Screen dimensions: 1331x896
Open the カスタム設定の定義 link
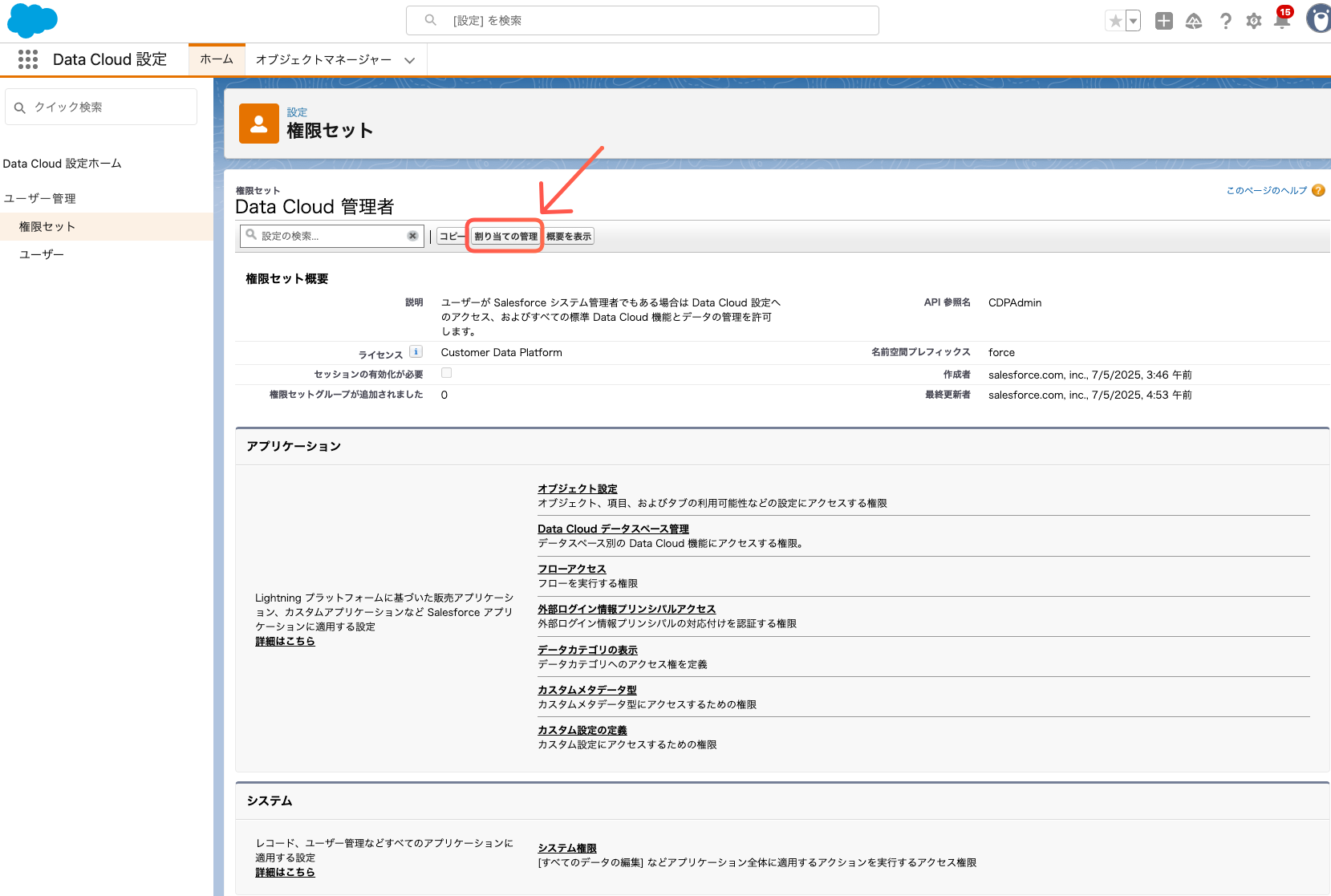[582, 730]
